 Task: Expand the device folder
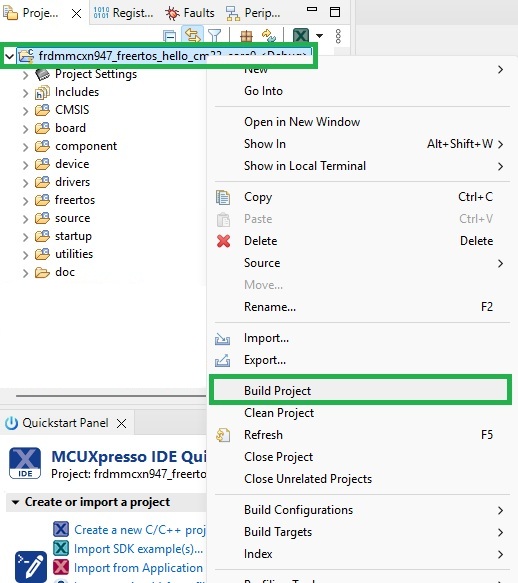[x=25, y=165]
